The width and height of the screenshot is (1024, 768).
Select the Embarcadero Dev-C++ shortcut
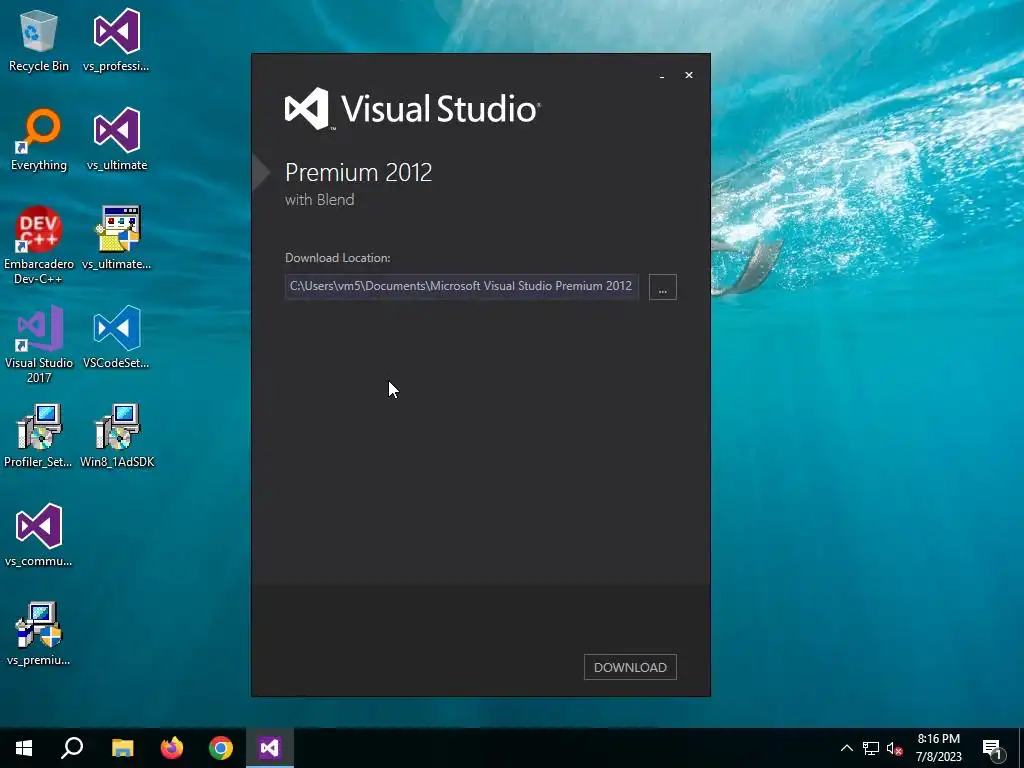[x=39, y=246]
